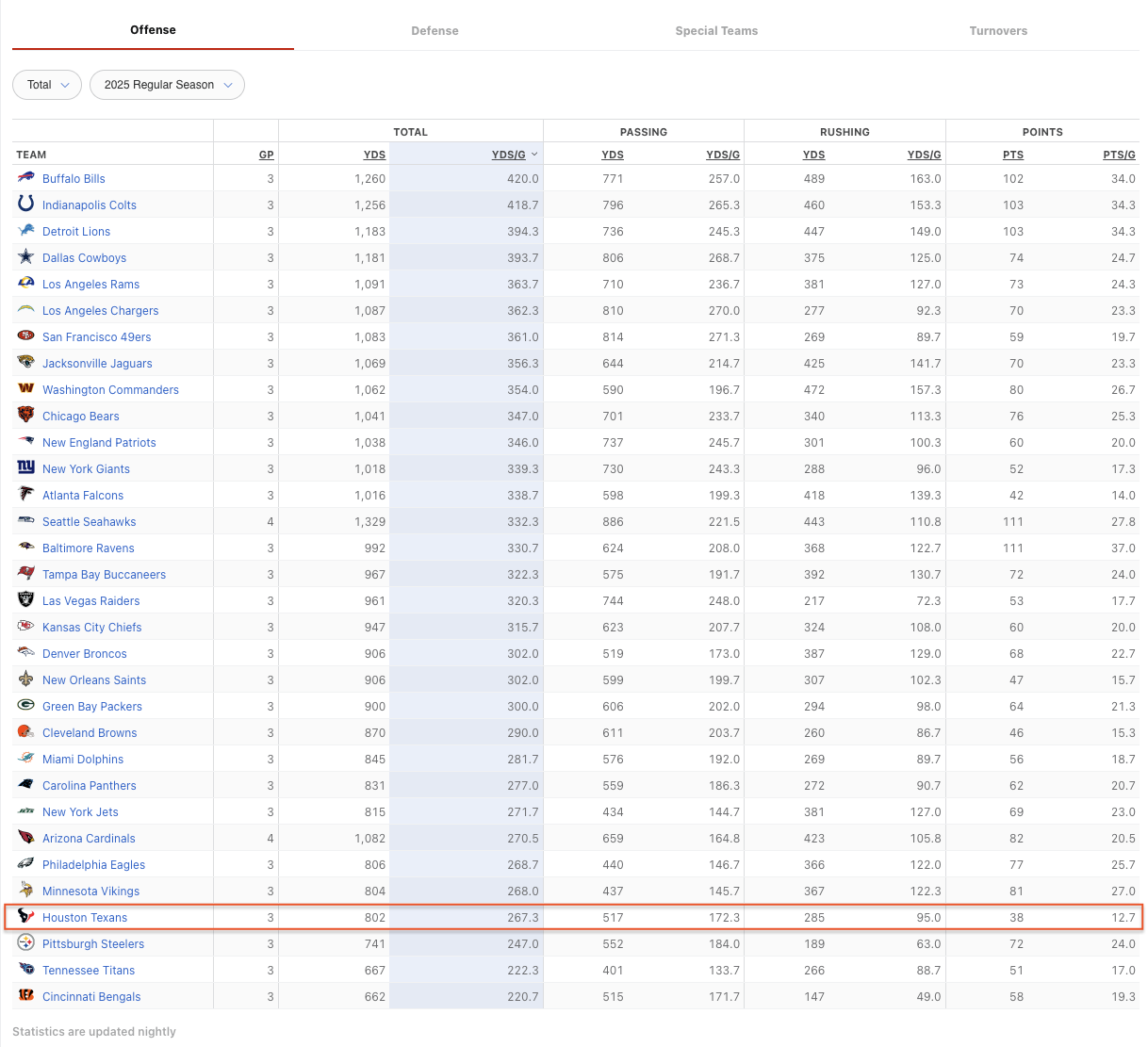Click the New England Patriots logo
Screen dimensions: 1148x1047
(x=26, y=442)
